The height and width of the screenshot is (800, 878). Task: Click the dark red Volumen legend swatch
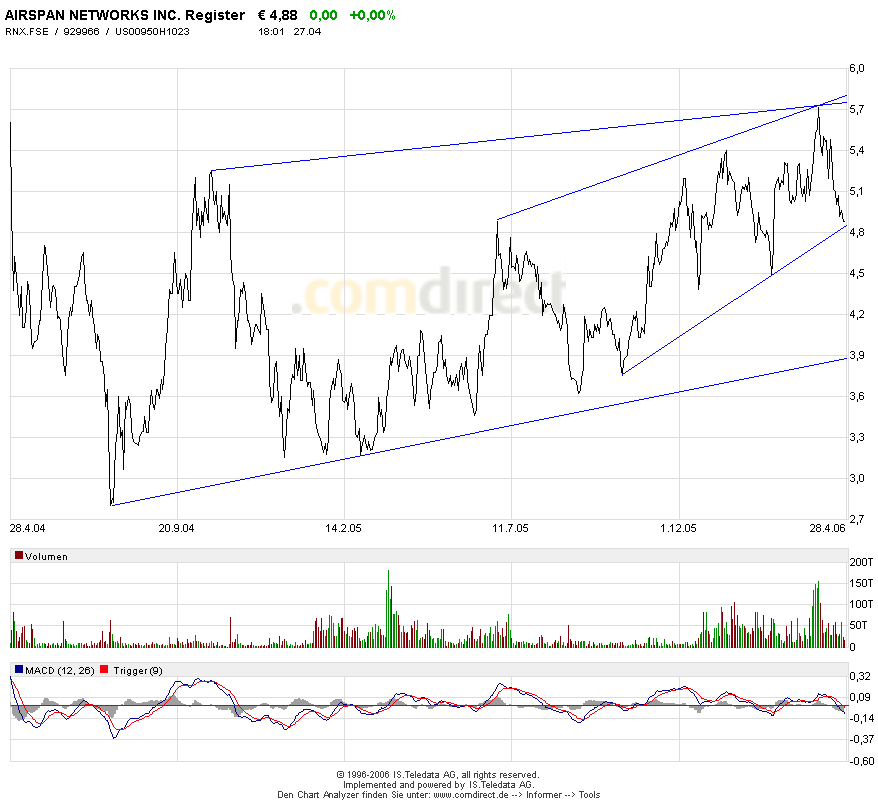pos(19,555)
